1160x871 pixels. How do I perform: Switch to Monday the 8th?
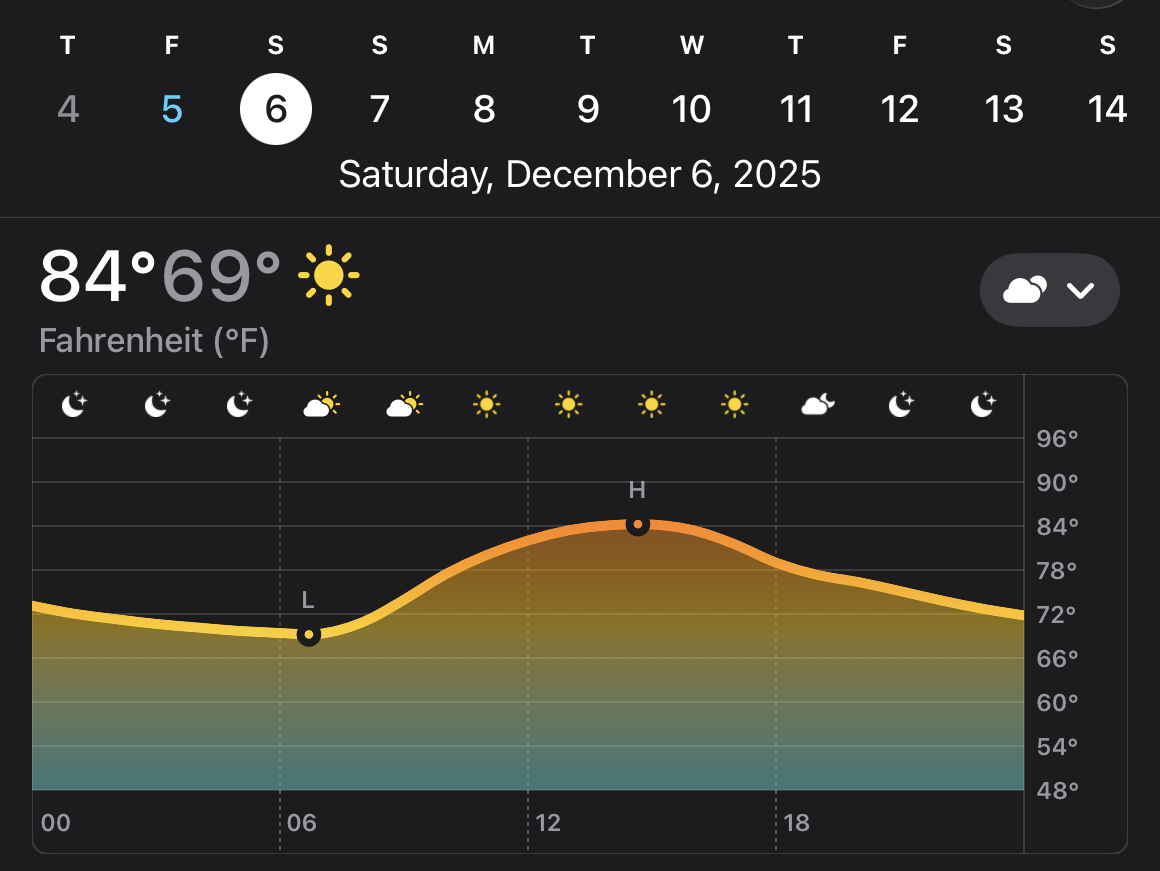[x=484, y=109]
